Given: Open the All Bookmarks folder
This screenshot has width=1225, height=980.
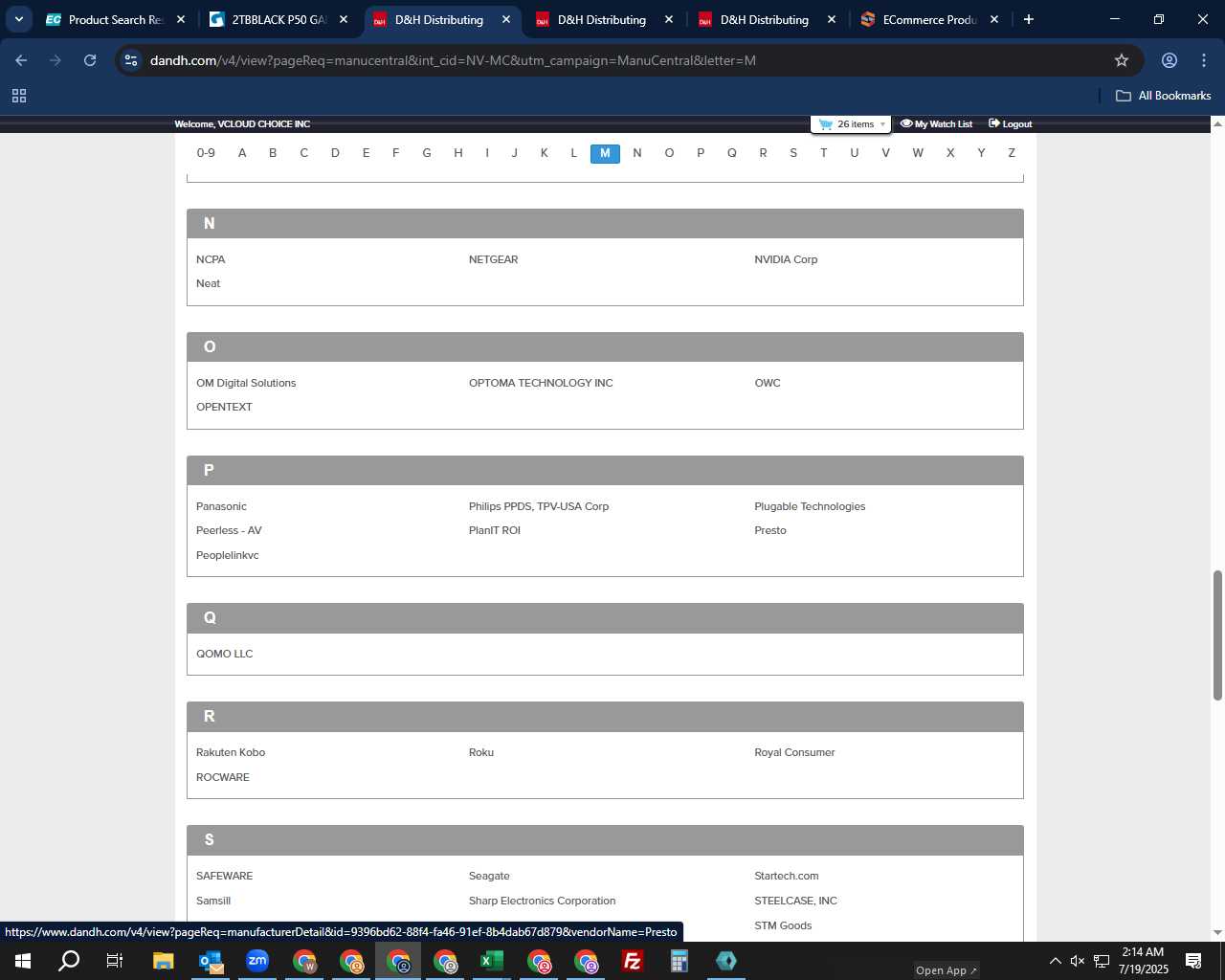Looking at the screenshot, I should pyautogui.click(x=1164, y=96).
